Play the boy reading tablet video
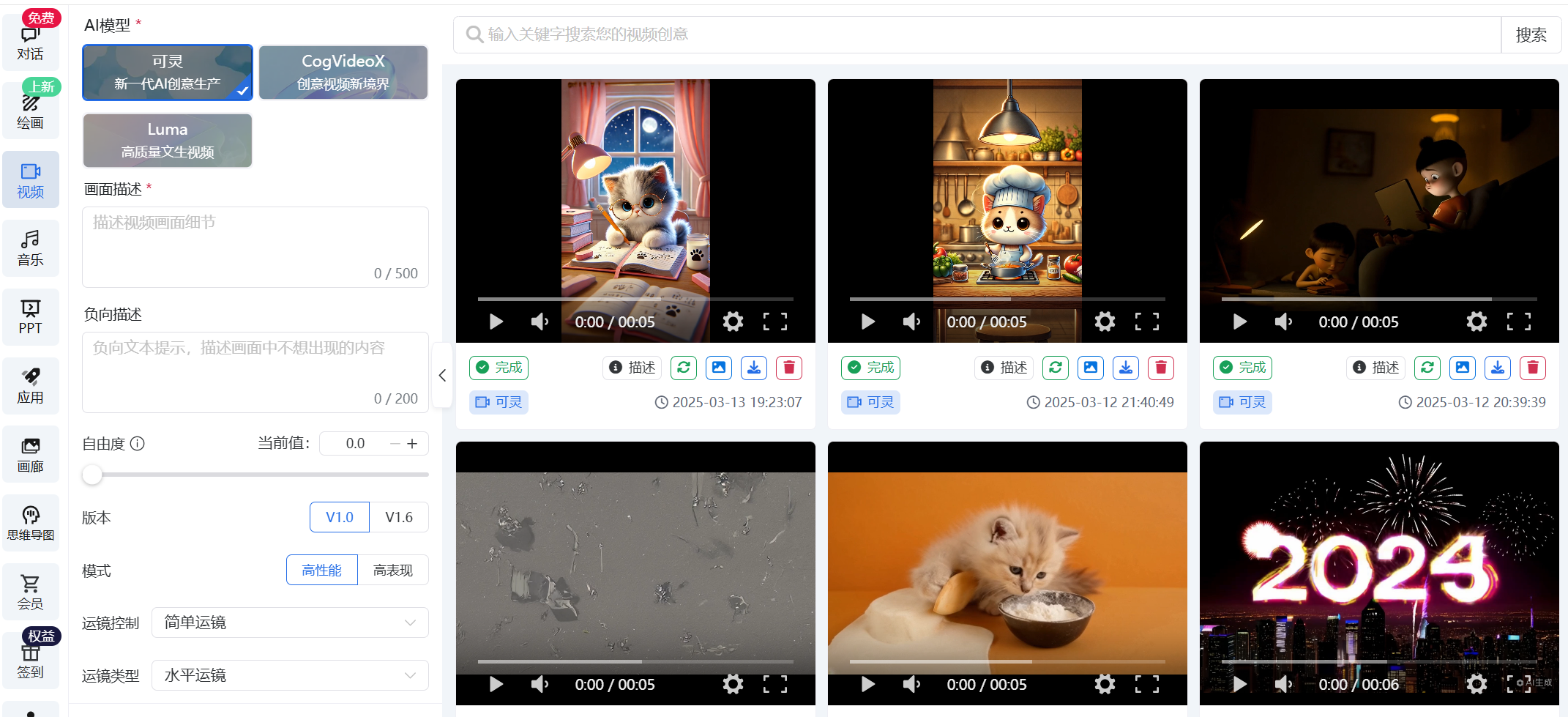Screen dimensions: 1568x717 (x=1239, y=322)
